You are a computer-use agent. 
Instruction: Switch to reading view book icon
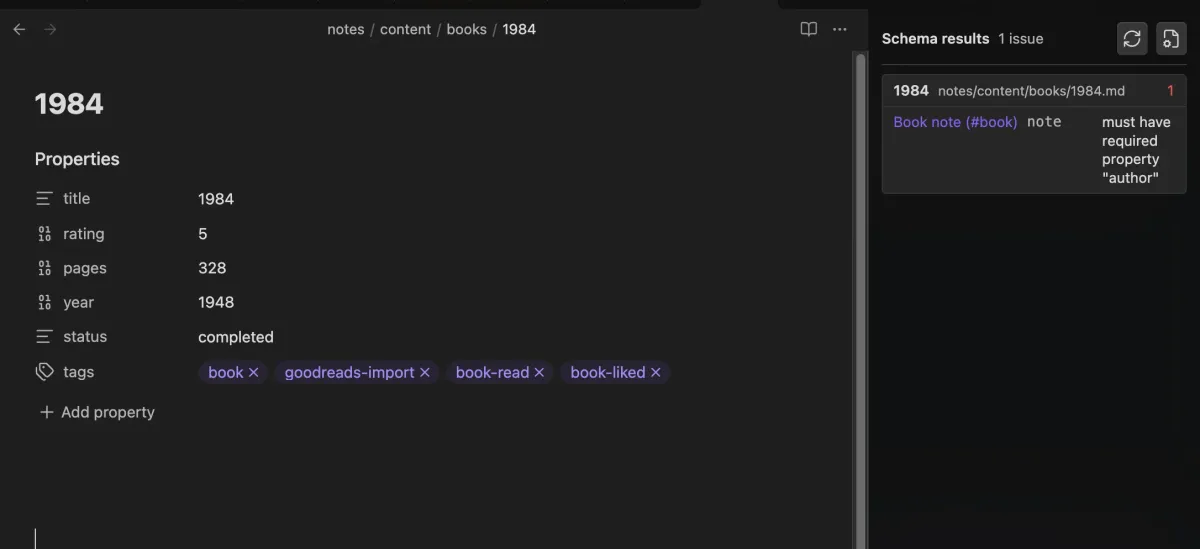point(809,29)
